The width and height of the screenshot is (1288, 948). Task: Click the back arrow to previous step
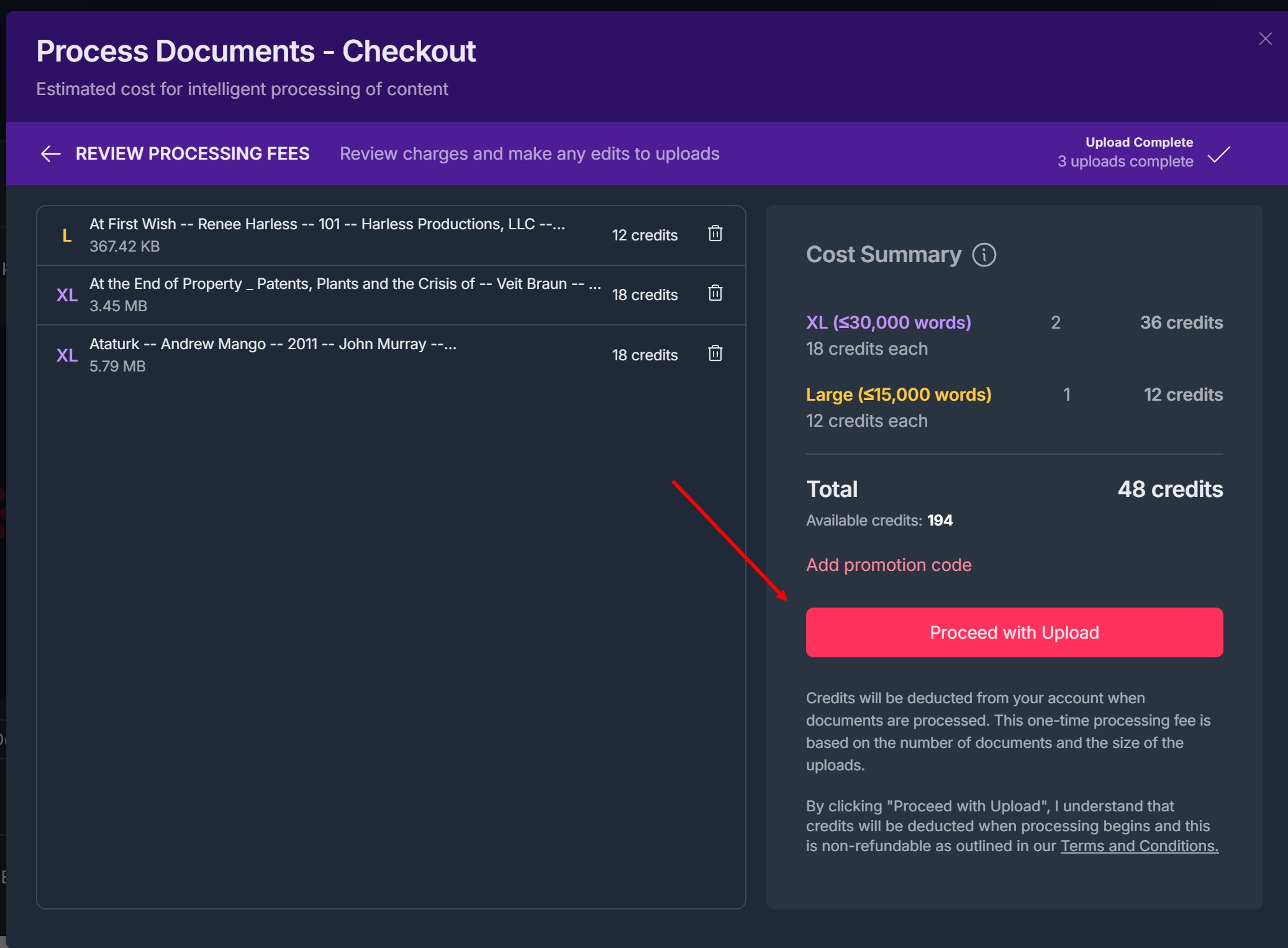(50, 153)
